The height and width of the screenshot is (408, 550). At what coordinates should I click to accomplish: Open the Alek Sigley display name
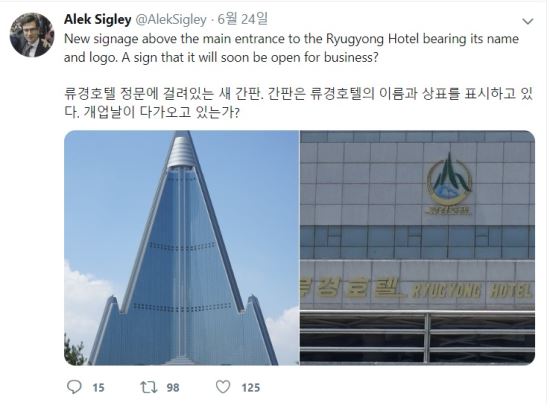[98, 19]
